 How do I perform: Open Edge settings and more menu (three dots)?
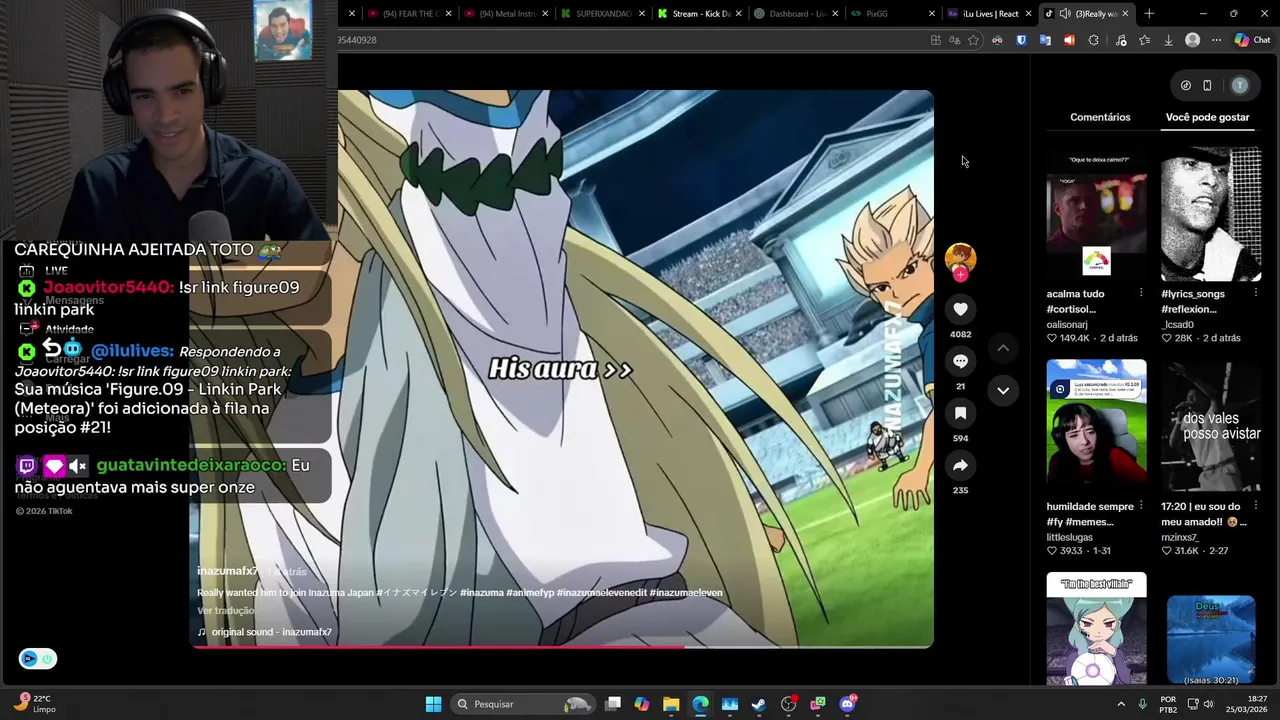point(1216,40)
